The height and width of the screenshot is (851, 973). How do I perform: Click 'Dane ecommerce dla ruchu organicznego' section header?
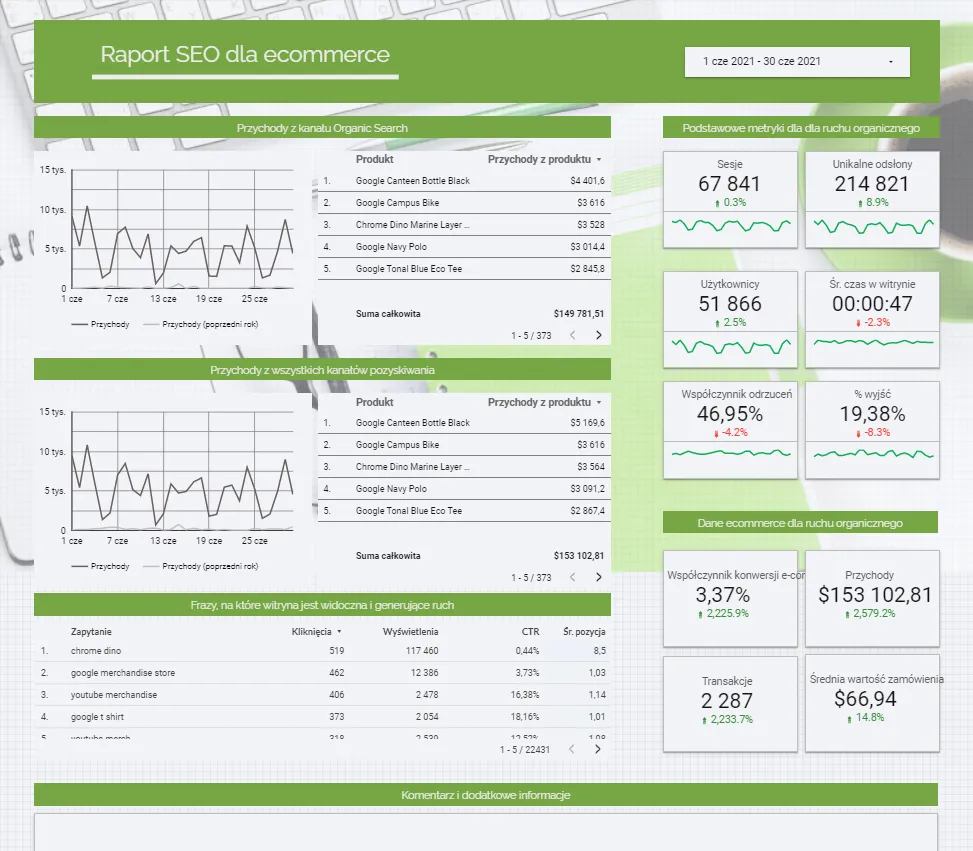tap(800, 523)
